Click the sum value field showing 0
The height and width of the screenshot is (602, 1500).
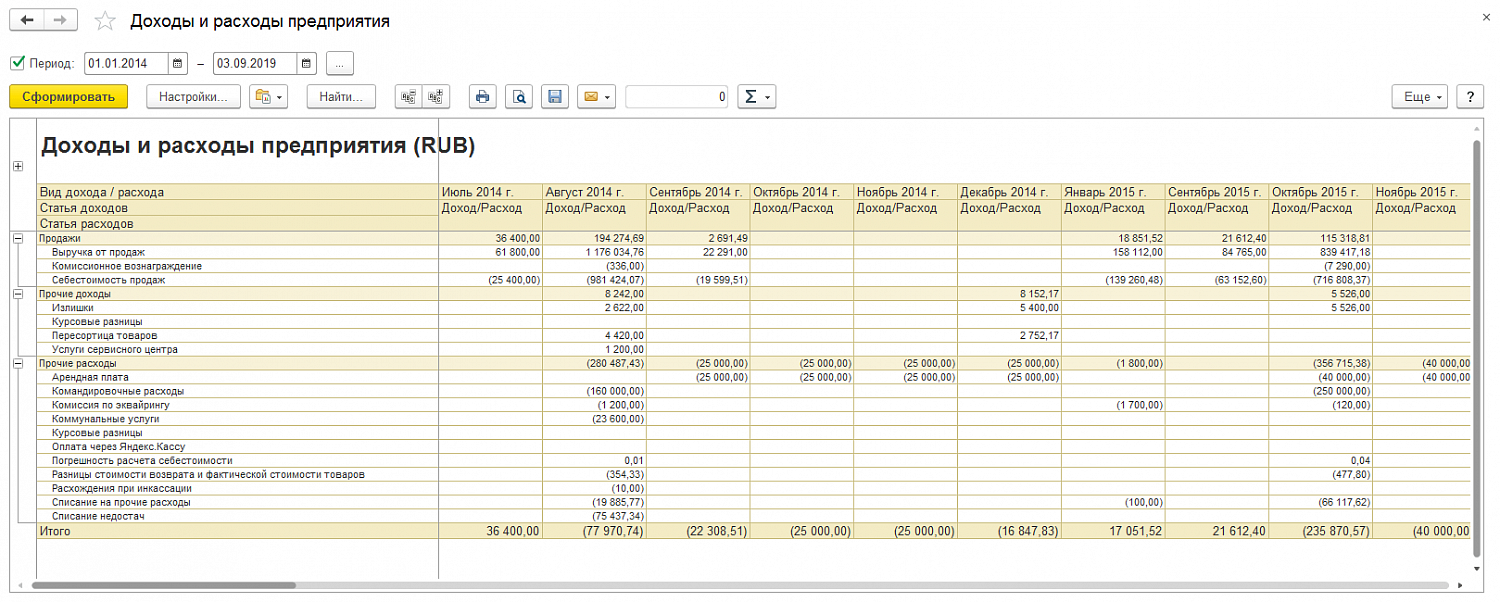point(677,97)
